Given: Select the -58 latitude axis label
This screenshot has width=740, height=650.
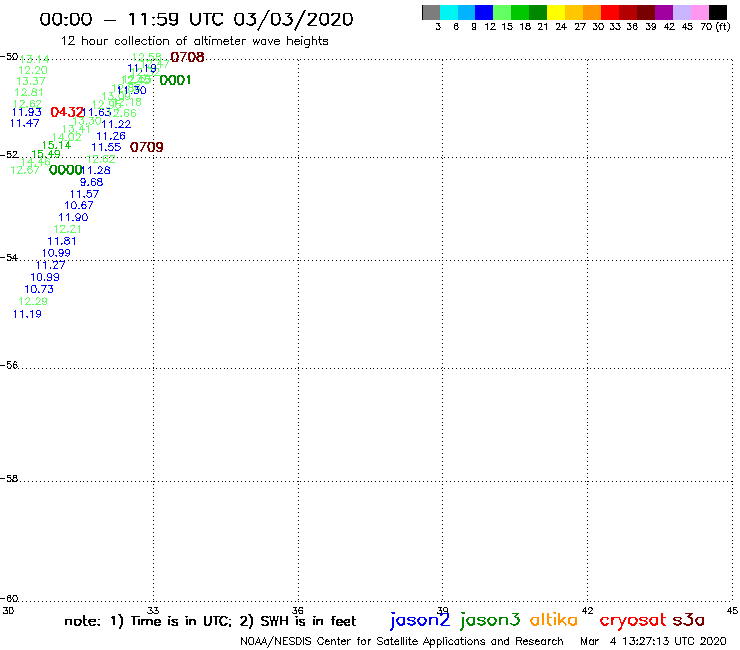Looking at the screenshot, I should 9,479.
